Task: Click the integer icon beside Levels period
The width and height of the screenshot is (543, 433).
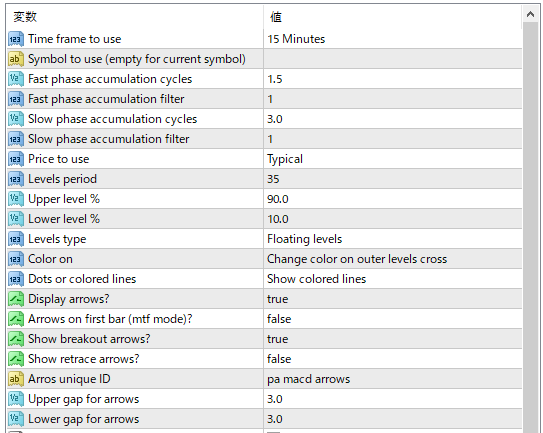Action: point(16,179)
